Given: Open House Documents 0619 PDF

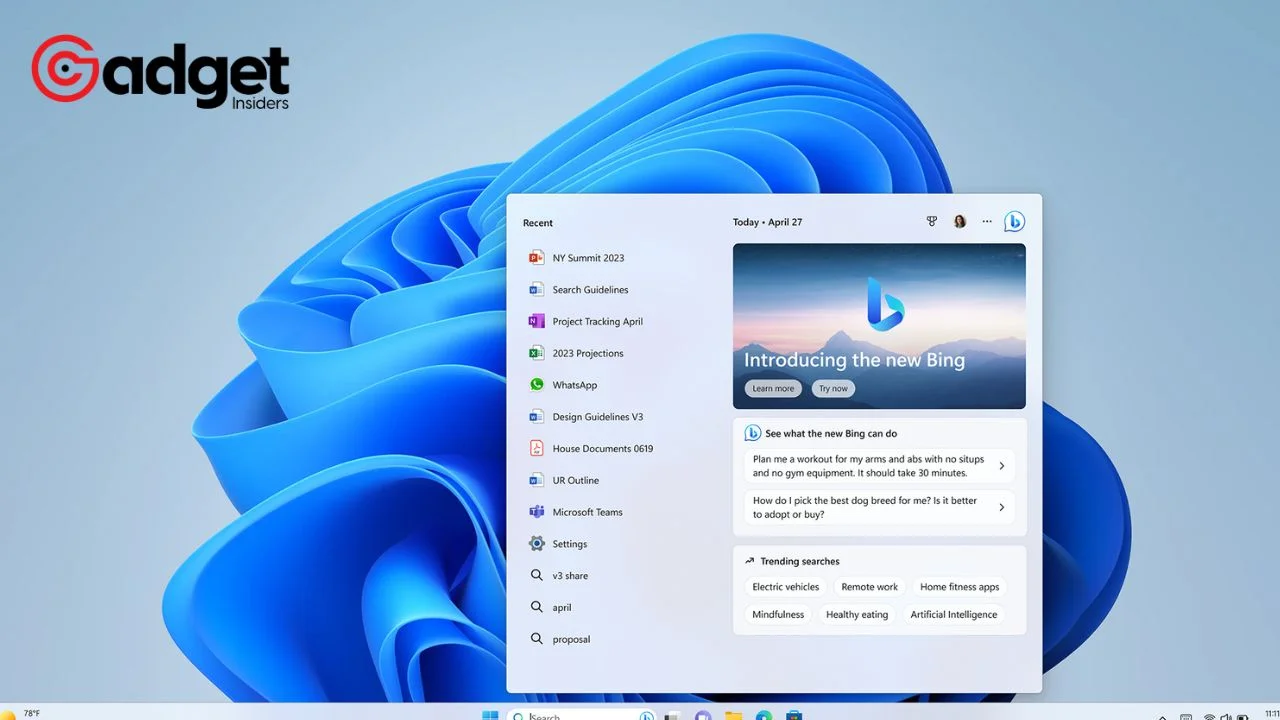Looking at the screenshot, I should (x=590, y=449).
